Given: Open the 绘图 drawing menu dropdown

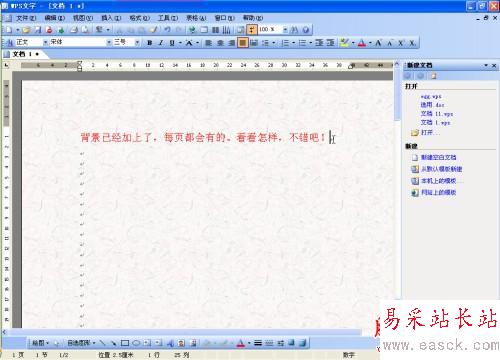Looking at the screenshot, I should [40, 343].
